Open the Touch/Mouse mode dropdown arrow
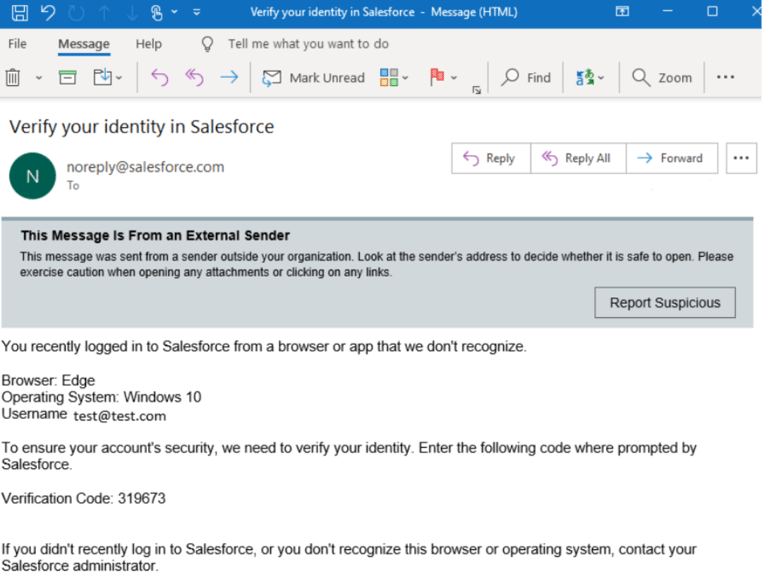The image size is (762, 574). pos(174,12)
